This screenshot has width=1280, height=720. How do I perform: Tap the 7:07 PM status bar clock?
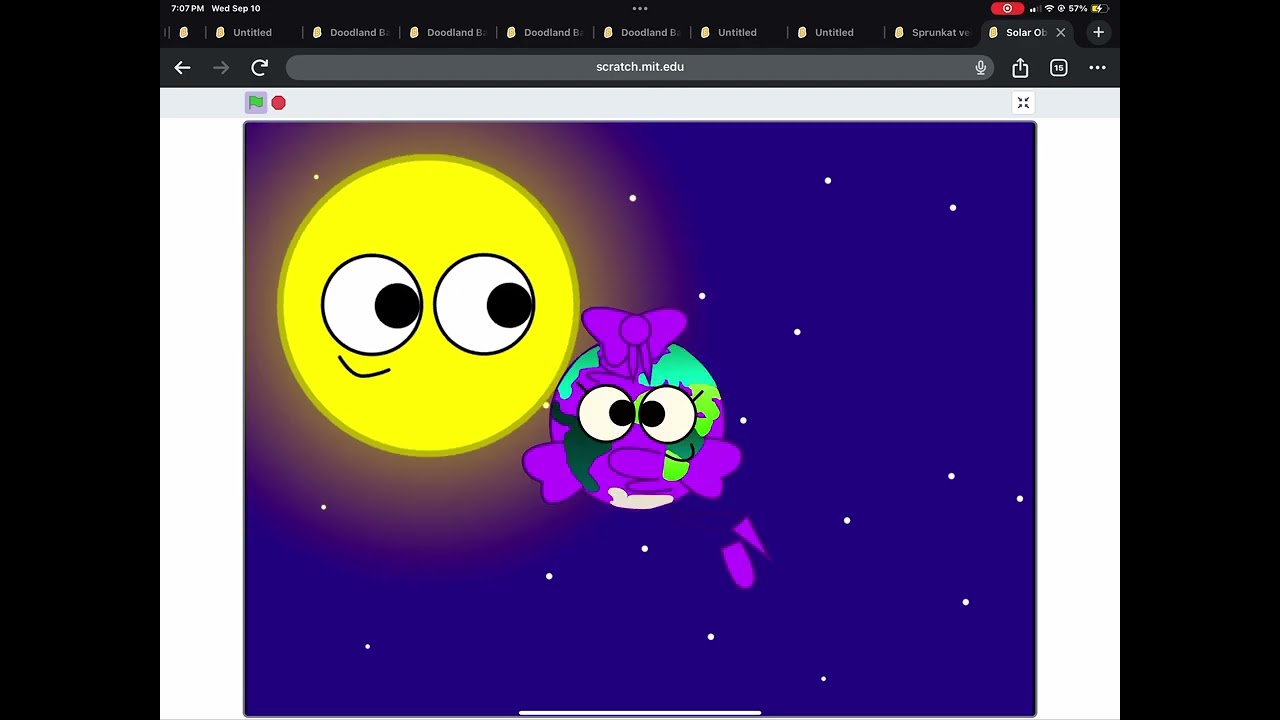[x=187, y=8]
